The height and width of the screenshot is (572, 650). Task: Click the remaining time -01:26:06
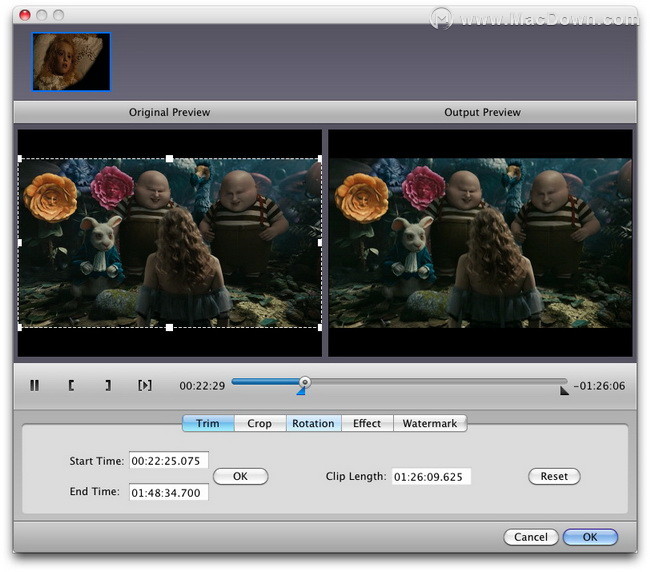pos(599,386)
